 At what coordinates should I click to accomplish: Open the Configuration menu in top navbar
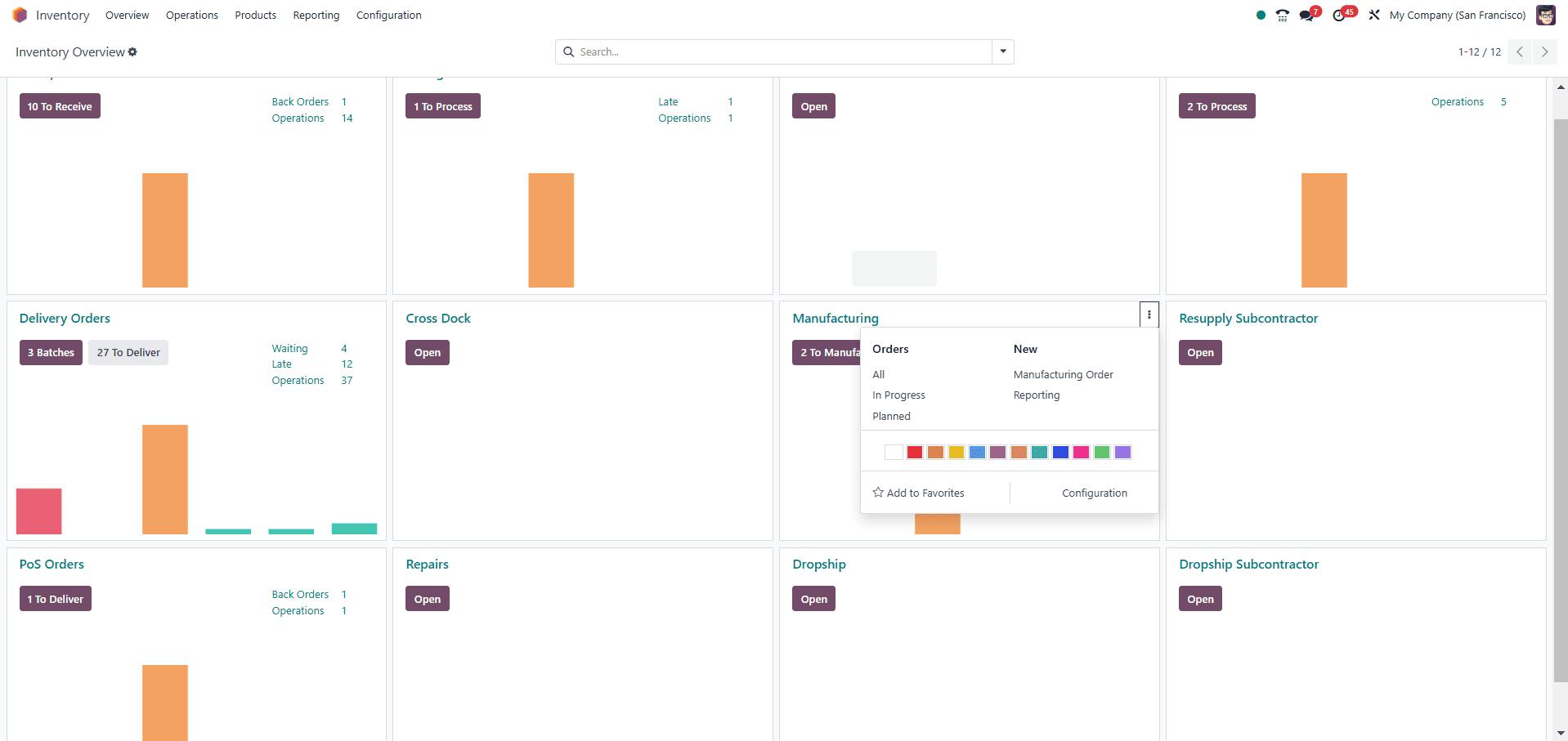tap(388, 16)
